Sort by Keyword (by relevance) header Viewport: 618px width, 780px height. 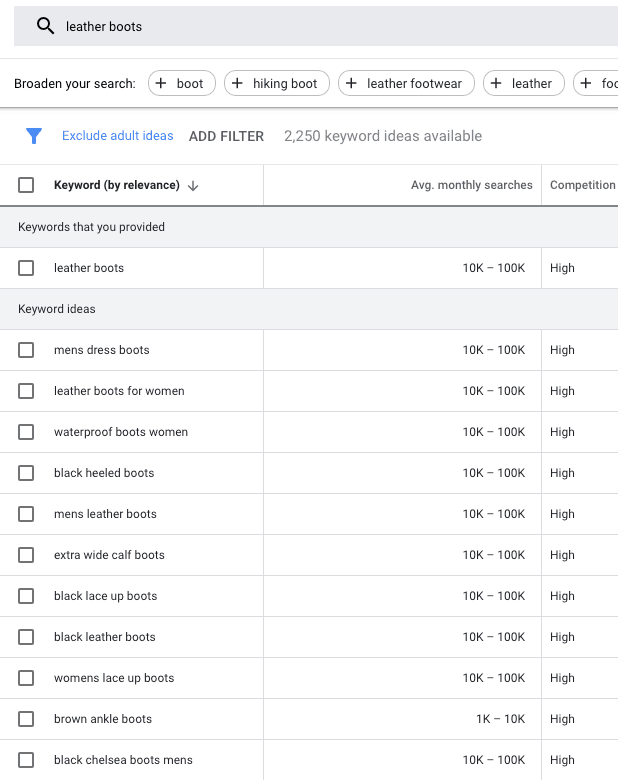coord(116,185)
